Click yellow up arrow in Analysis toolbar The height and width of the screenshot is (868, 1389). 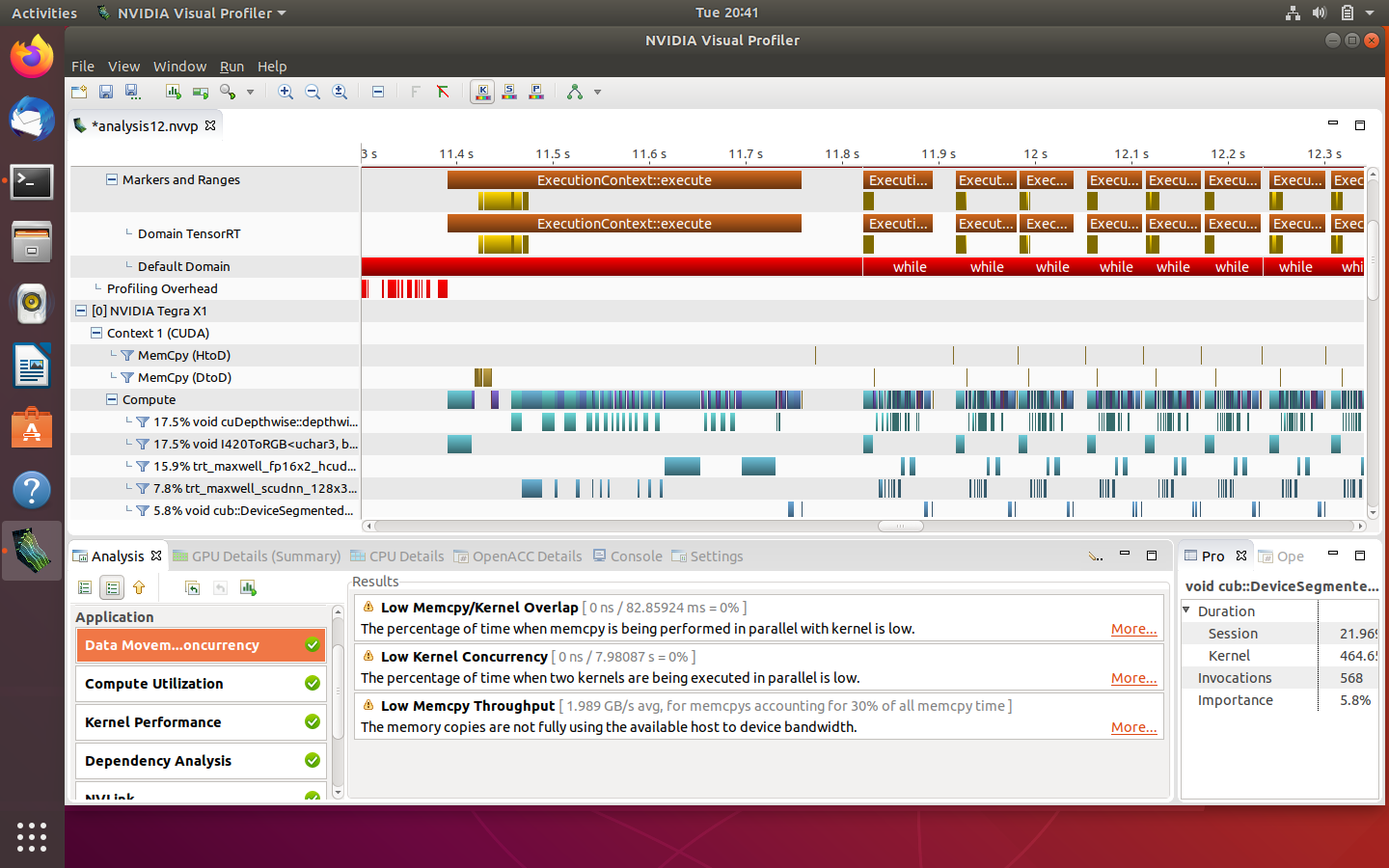(139, 587)
